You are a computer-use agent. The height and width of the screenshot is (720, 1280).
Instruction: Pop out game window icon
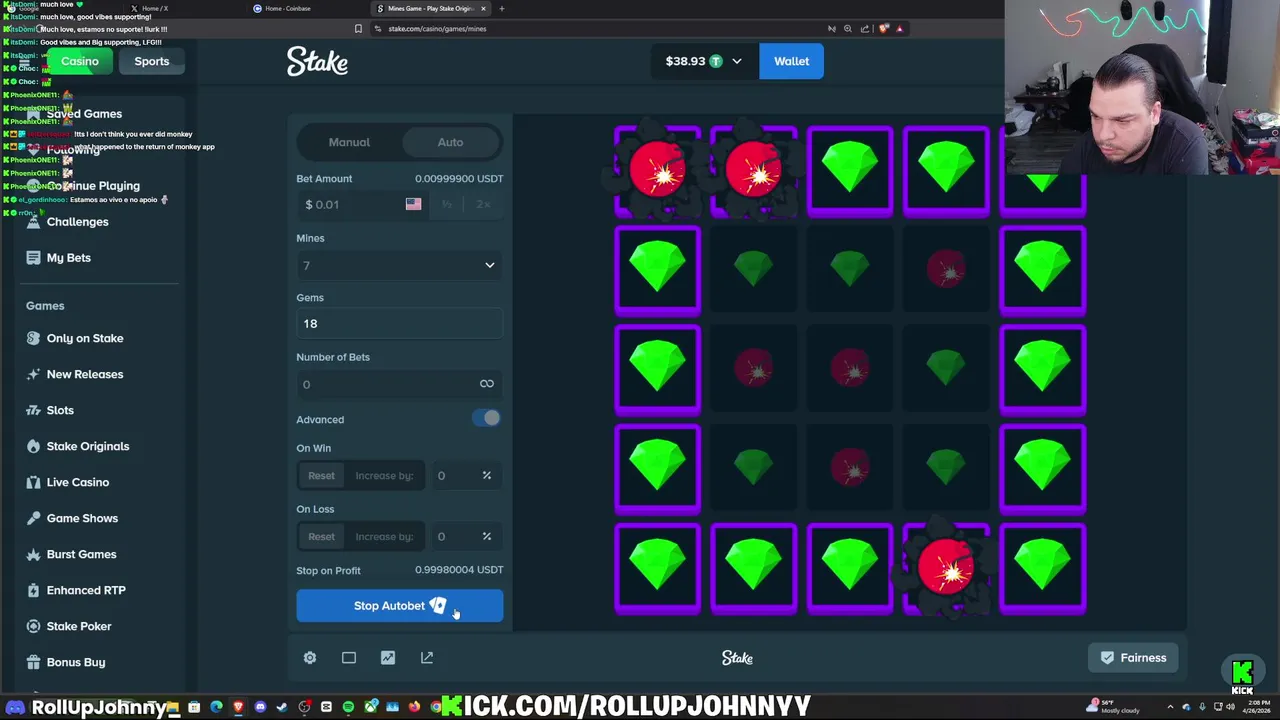click(427, 658)
